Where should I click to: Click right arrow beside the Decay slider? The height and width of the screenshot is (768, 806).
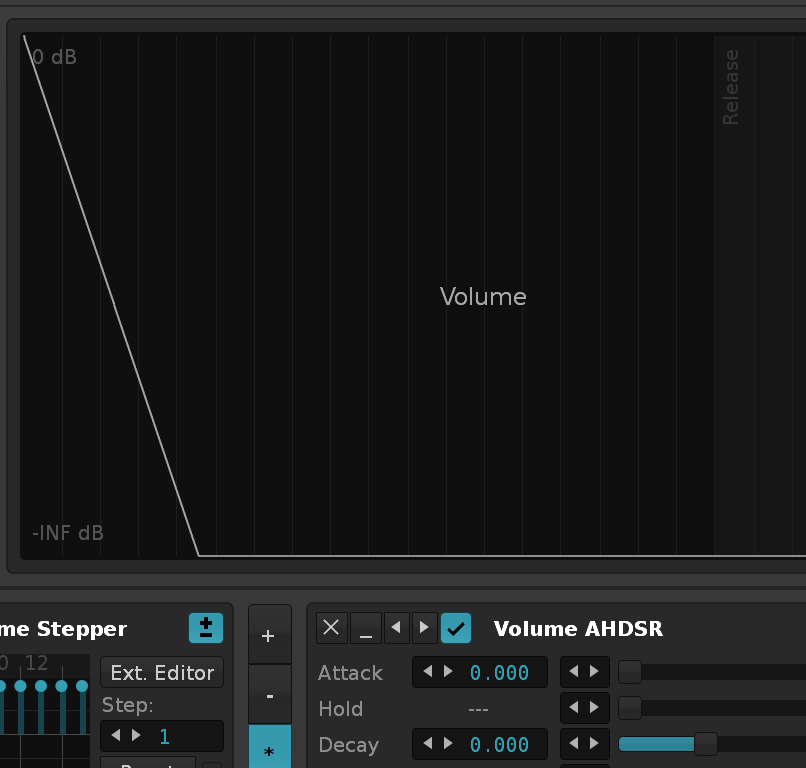[x=595, y=743]
